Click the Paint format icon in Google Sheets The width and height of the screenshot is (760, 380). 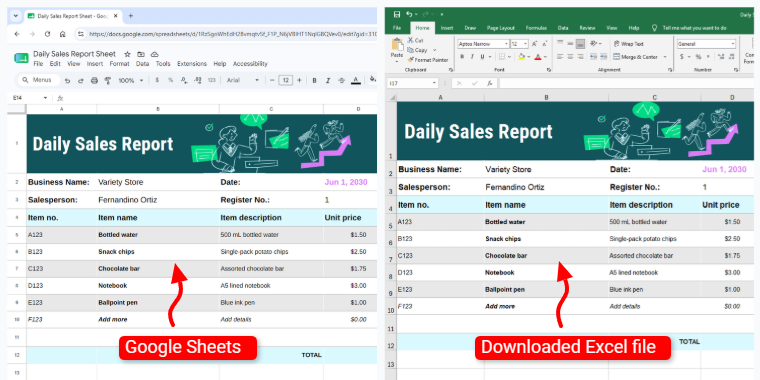point(108,80)
